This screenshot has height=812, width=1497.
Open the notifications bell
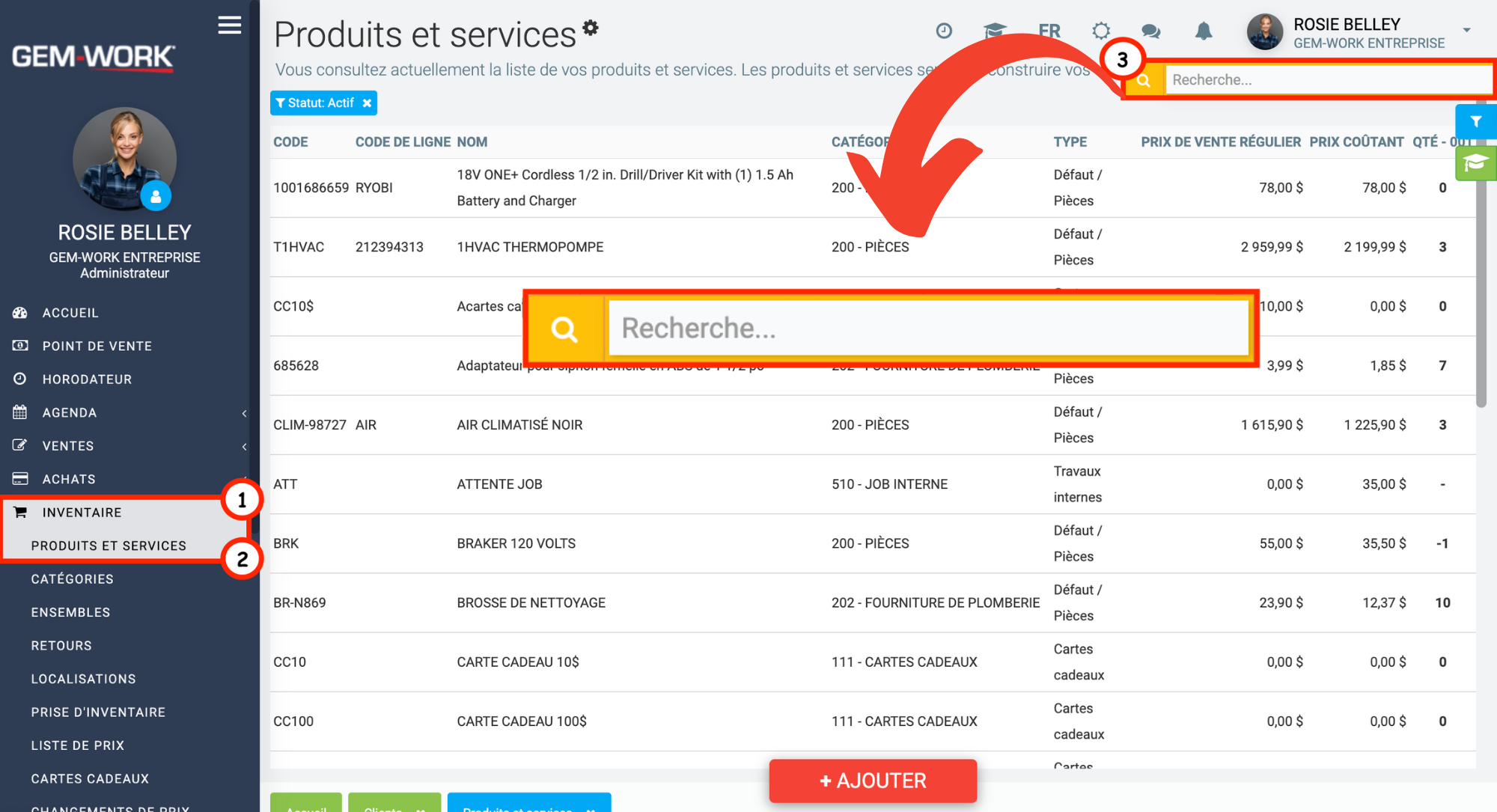point(1203,31)
